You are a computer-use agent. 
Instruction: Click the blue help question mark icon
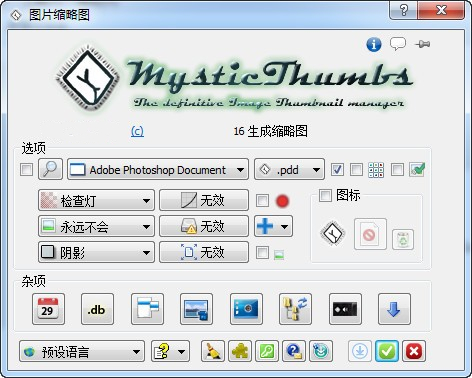pos(294,351)
